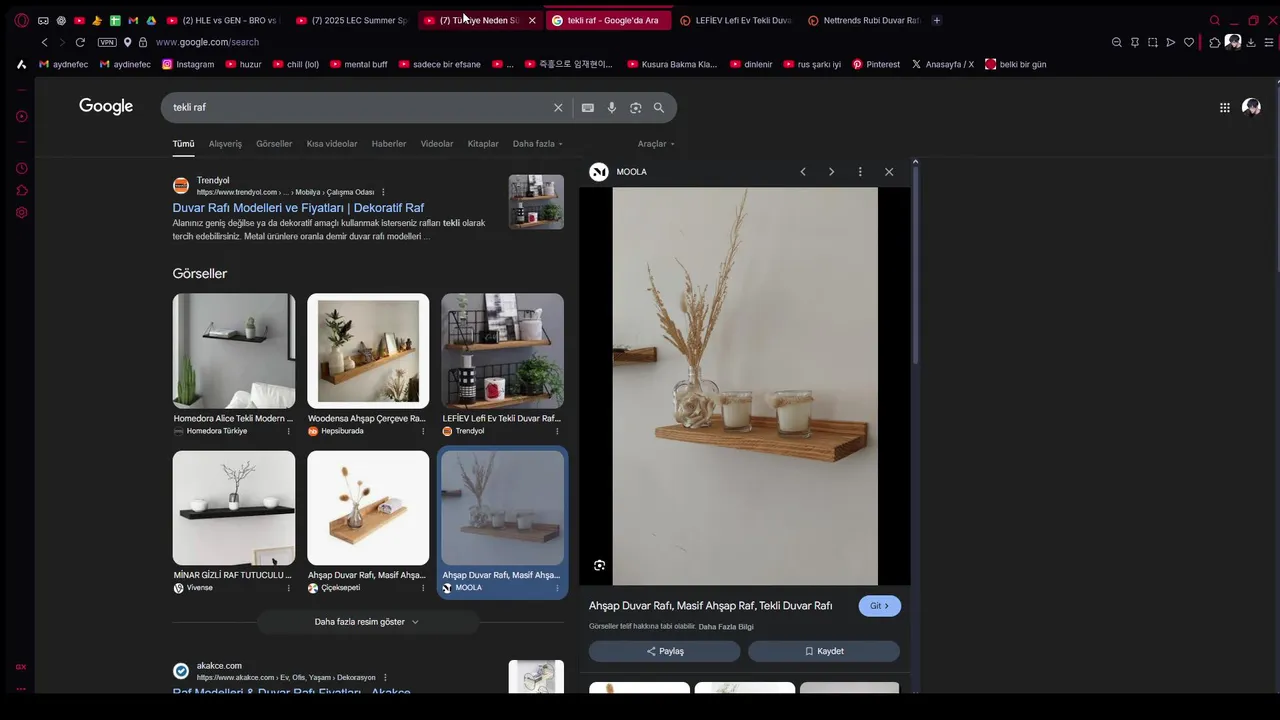The image size is (1280, 720).
Task: Open the Vivense image options menu
Action: 289,588
